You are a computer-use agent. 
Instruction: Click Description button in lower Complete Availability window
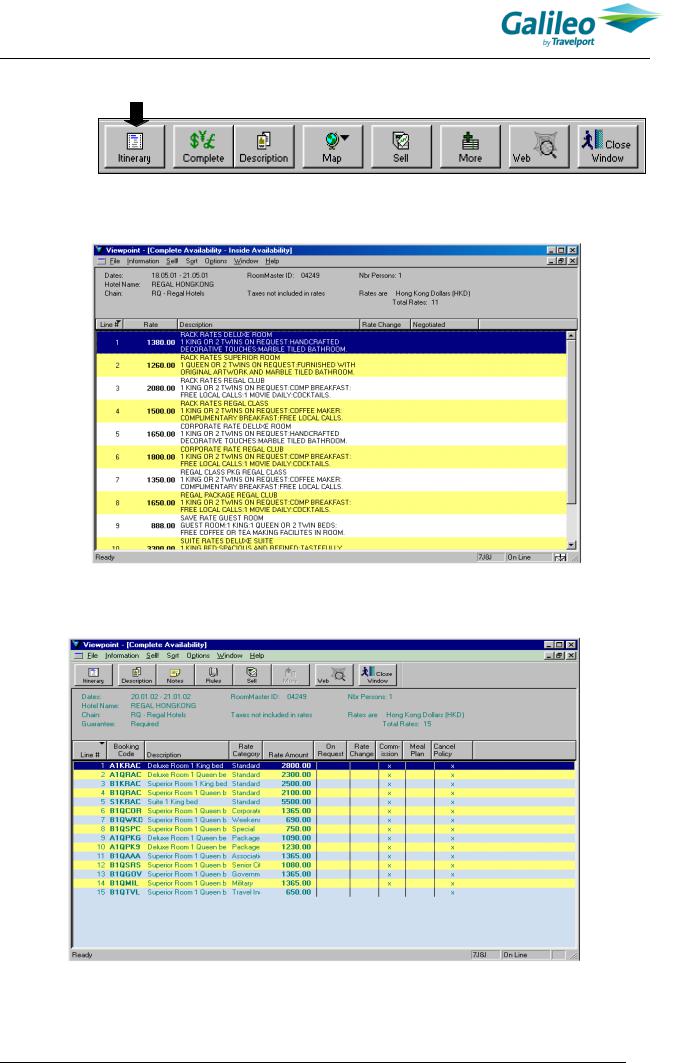[136, 675]
